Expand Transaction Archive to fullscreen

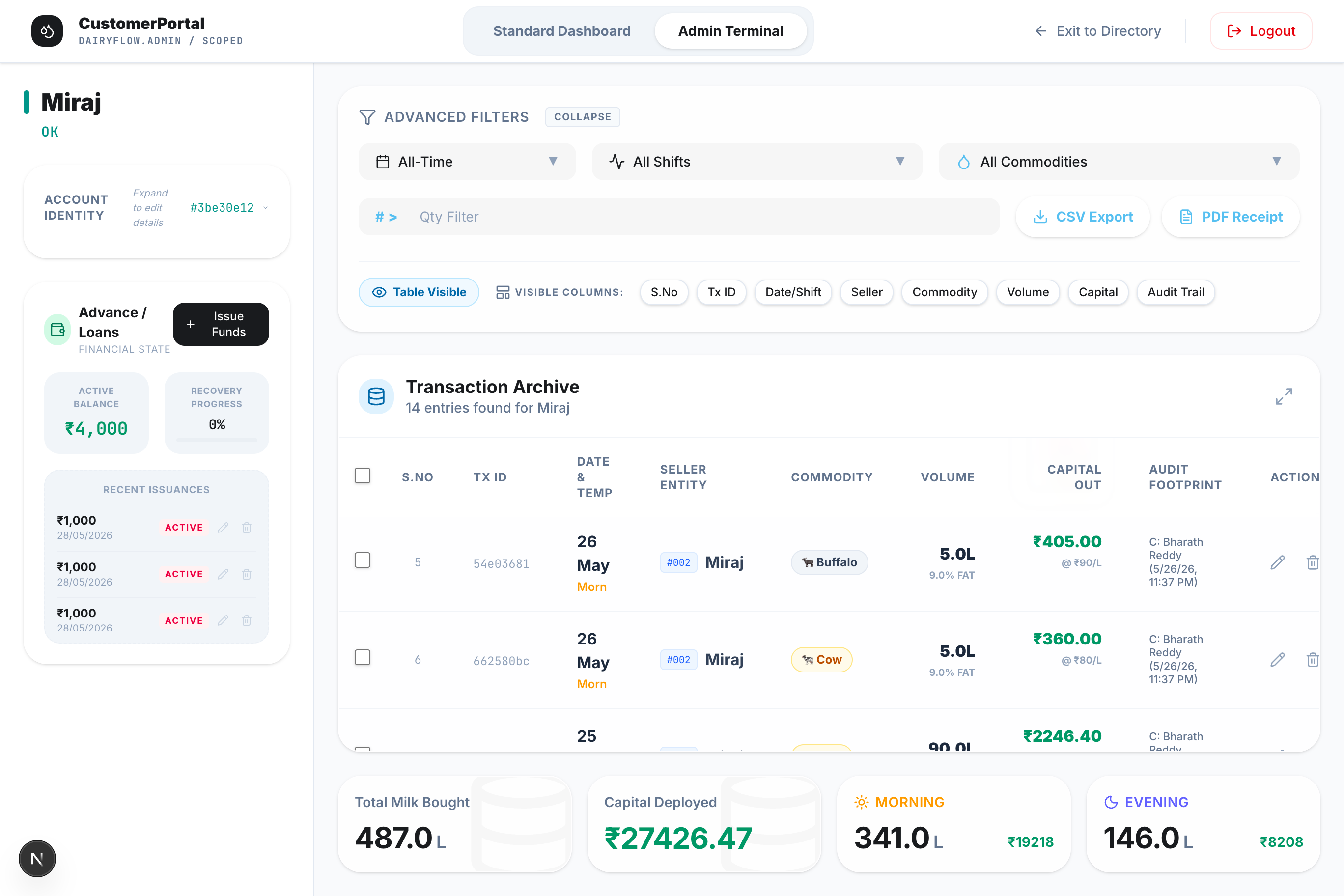[x=1284, y=396]
